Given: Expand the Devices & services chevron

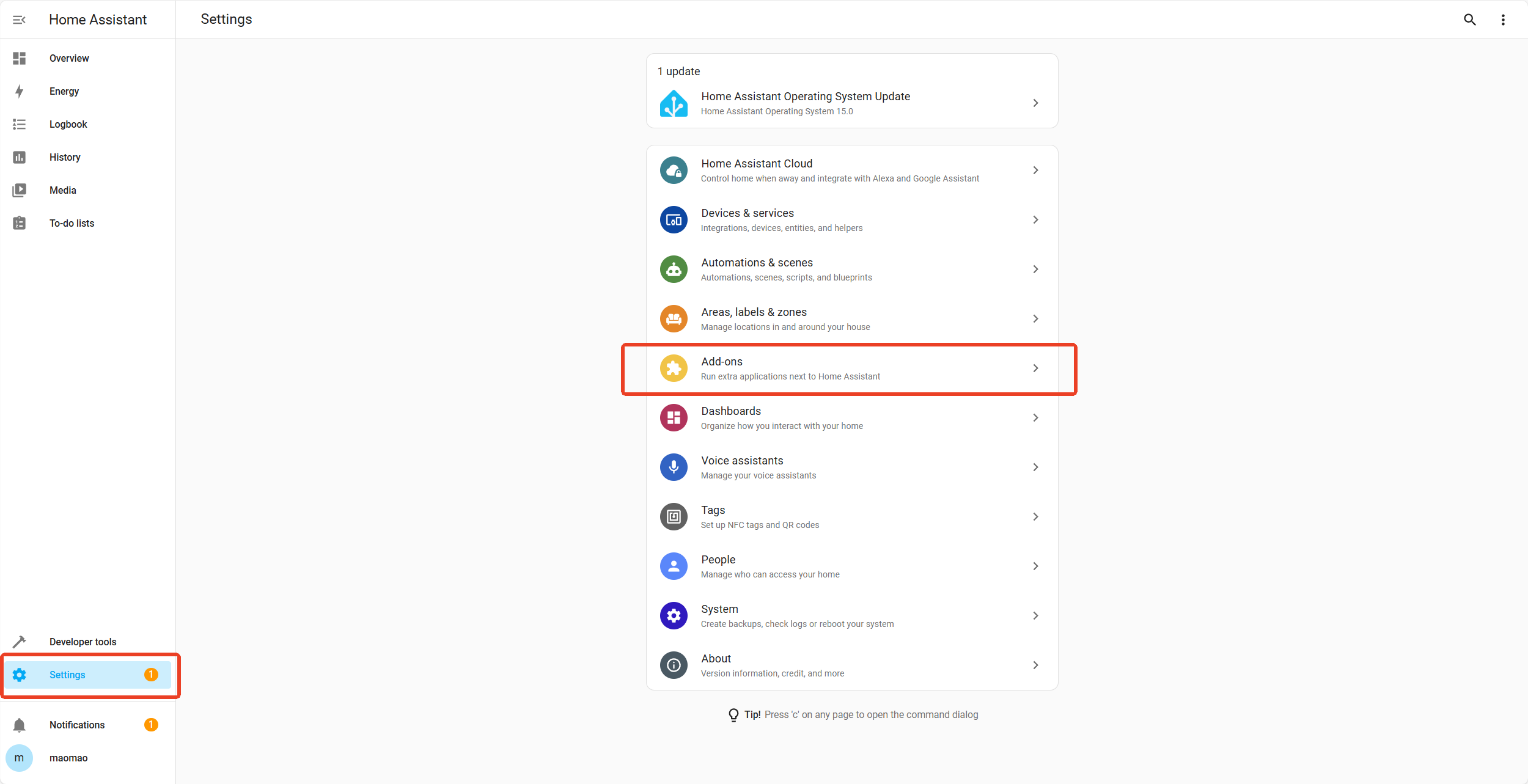Looking at the screenshot, I should [1035, 220].
